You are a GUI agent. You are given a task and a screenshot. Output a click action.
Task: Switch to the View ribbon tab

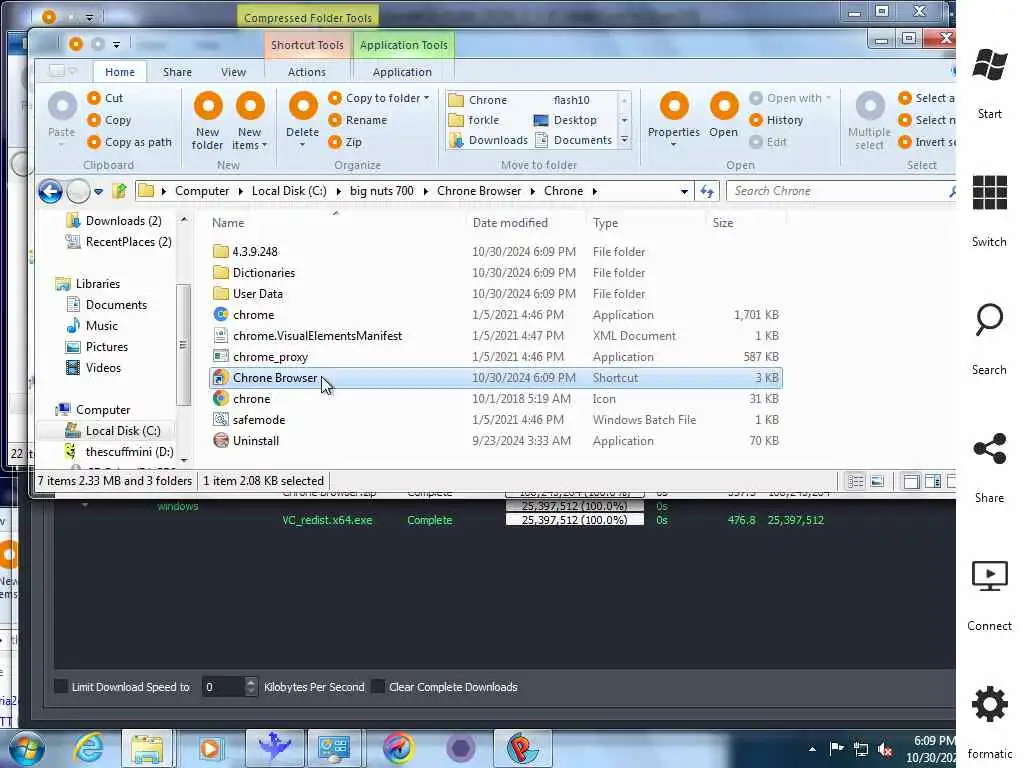(233, 72)
